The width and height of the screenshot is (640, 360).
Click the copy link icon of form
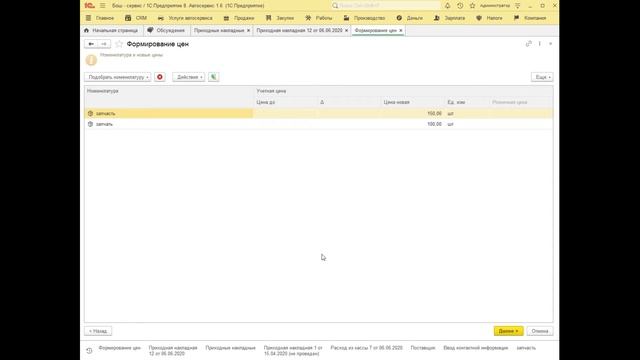[x=529, y=44]
